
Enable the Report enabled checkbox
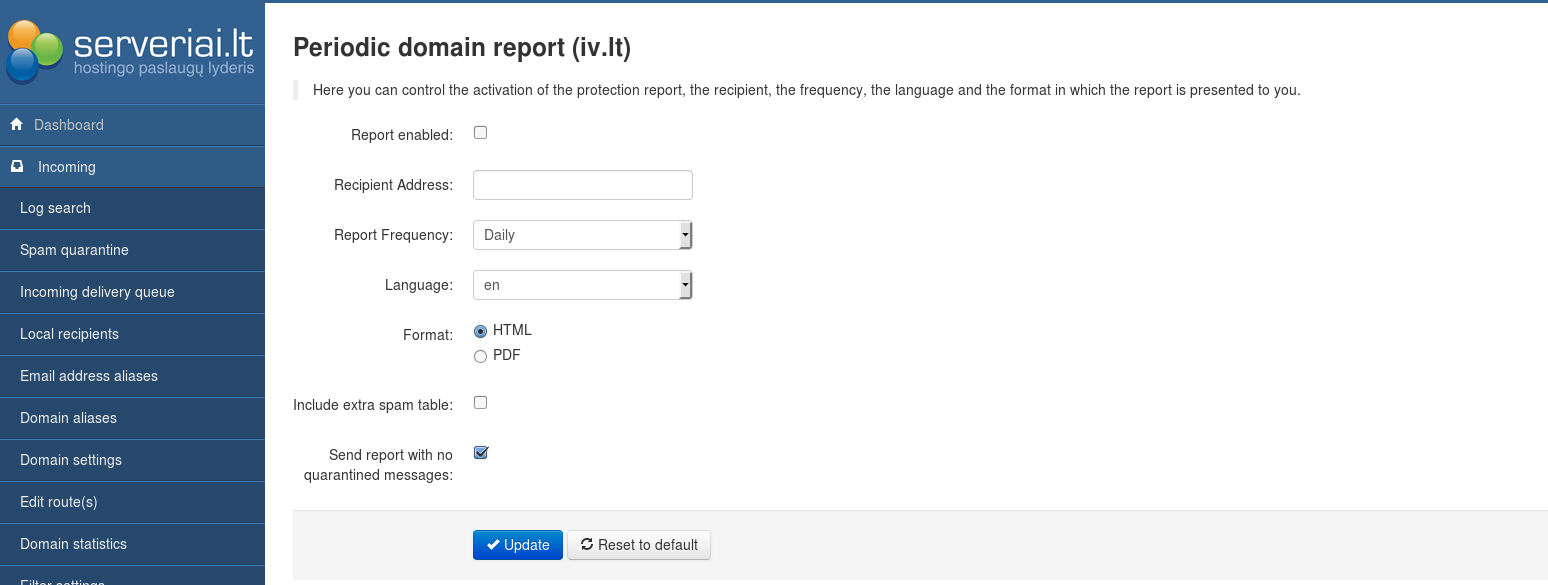pos(480,133)
